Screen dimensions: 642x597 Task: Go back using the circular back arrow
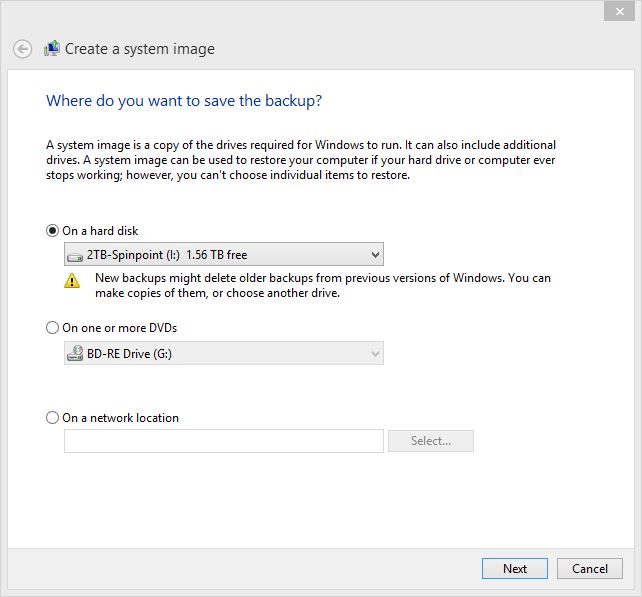pyautogui.click(x=22, y=49)
